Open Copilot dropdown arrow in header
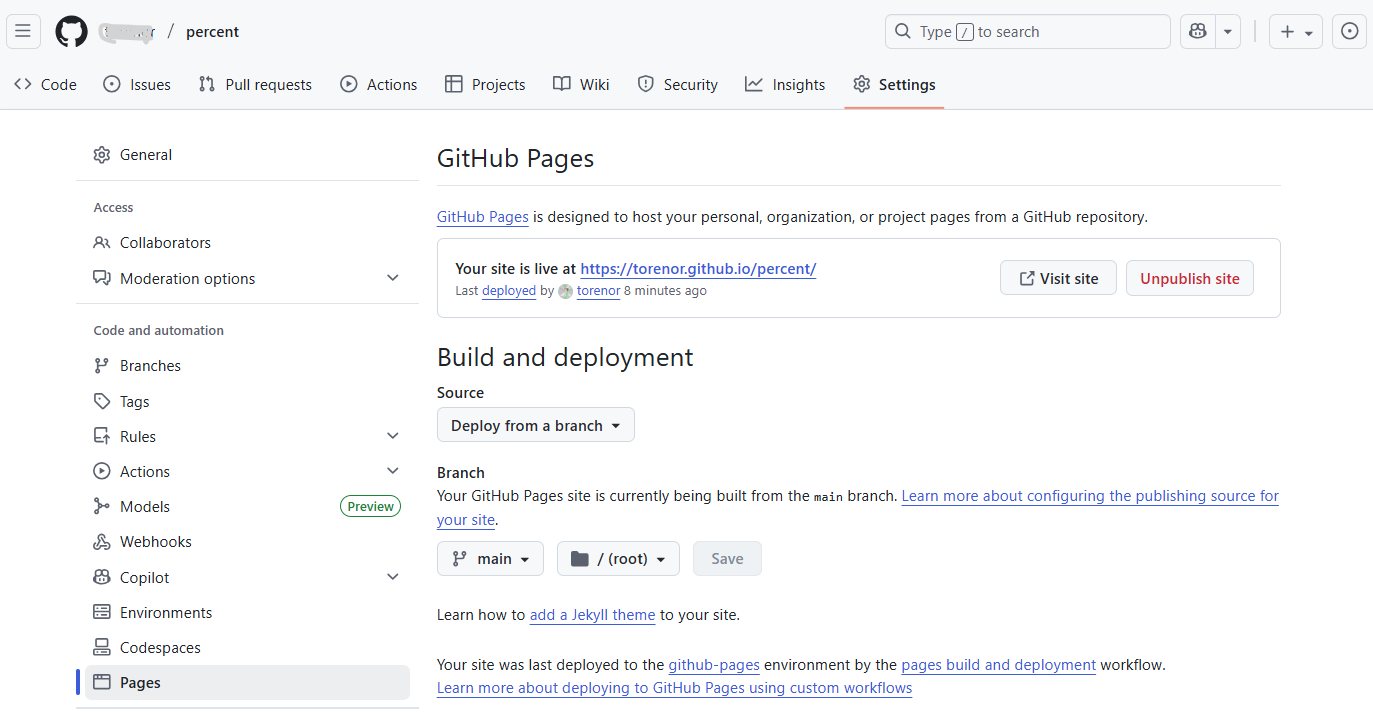 [1228, 31]
